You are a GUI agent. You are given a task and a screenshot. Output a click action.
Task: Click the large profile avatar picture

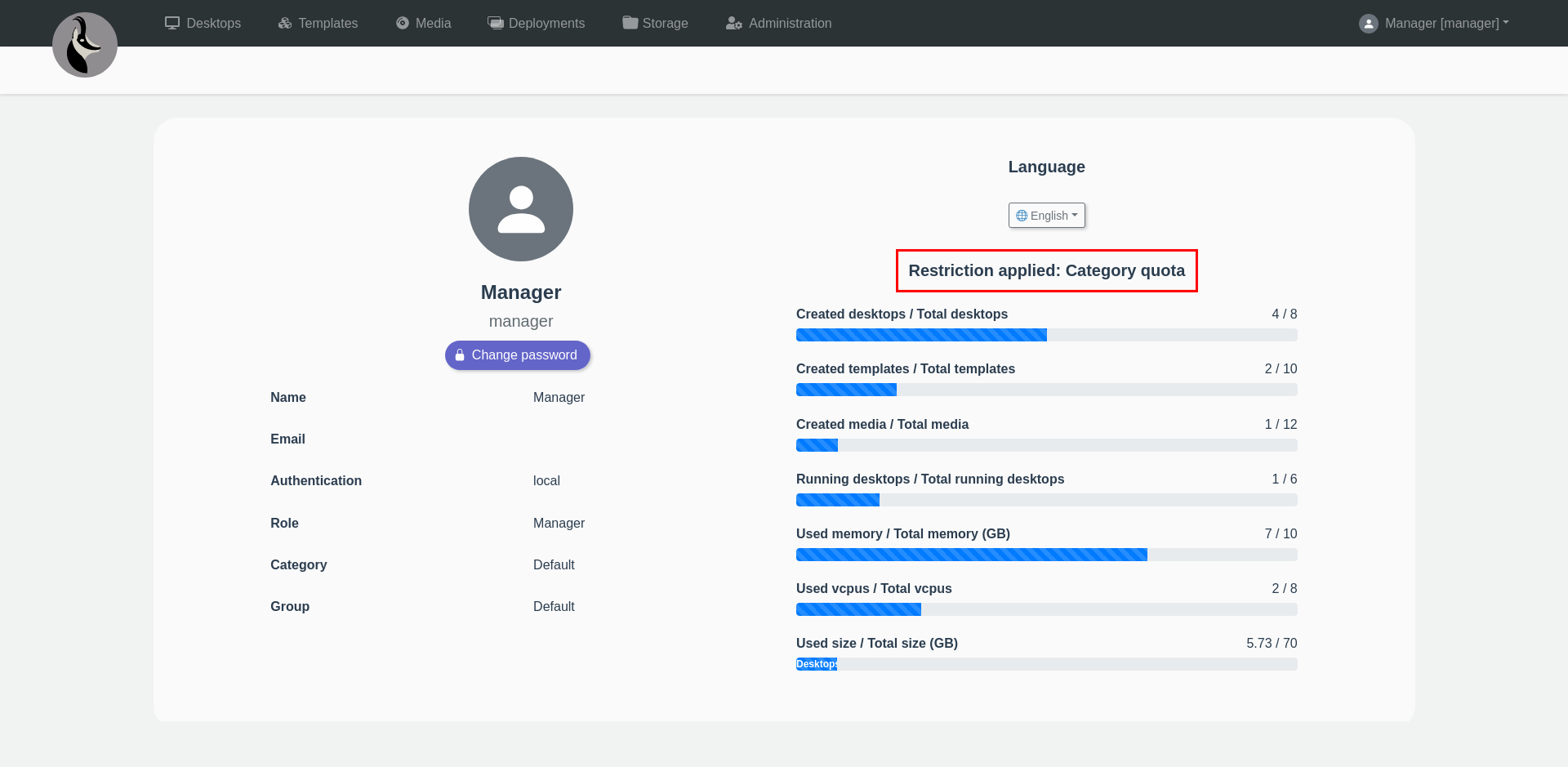click(521, 209)
